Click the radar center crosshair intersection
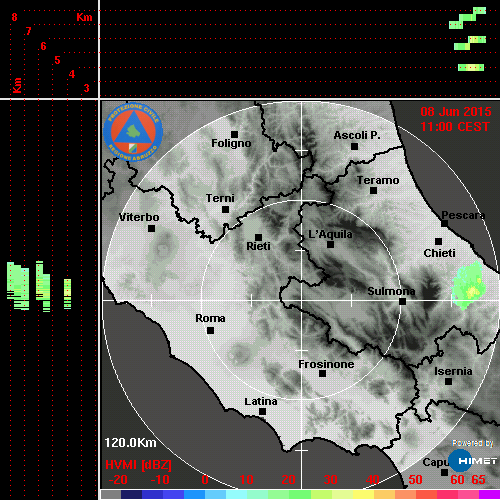 point(302,300)
